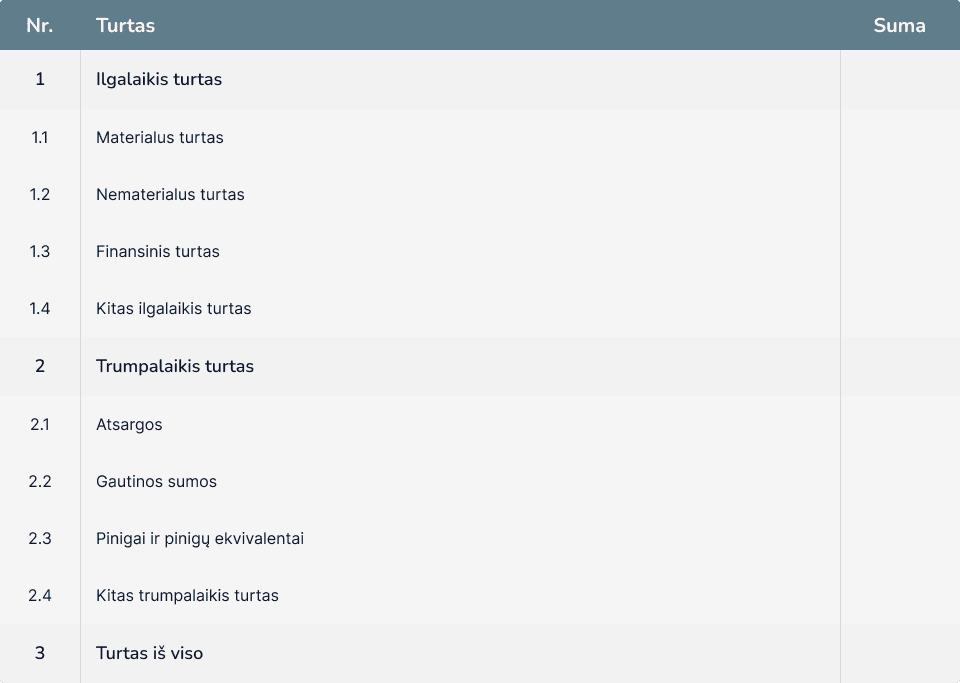This screenshot has width=960, height=683.
Task: Select the Trumpalaikis turtas row
Action: (480, 366)
